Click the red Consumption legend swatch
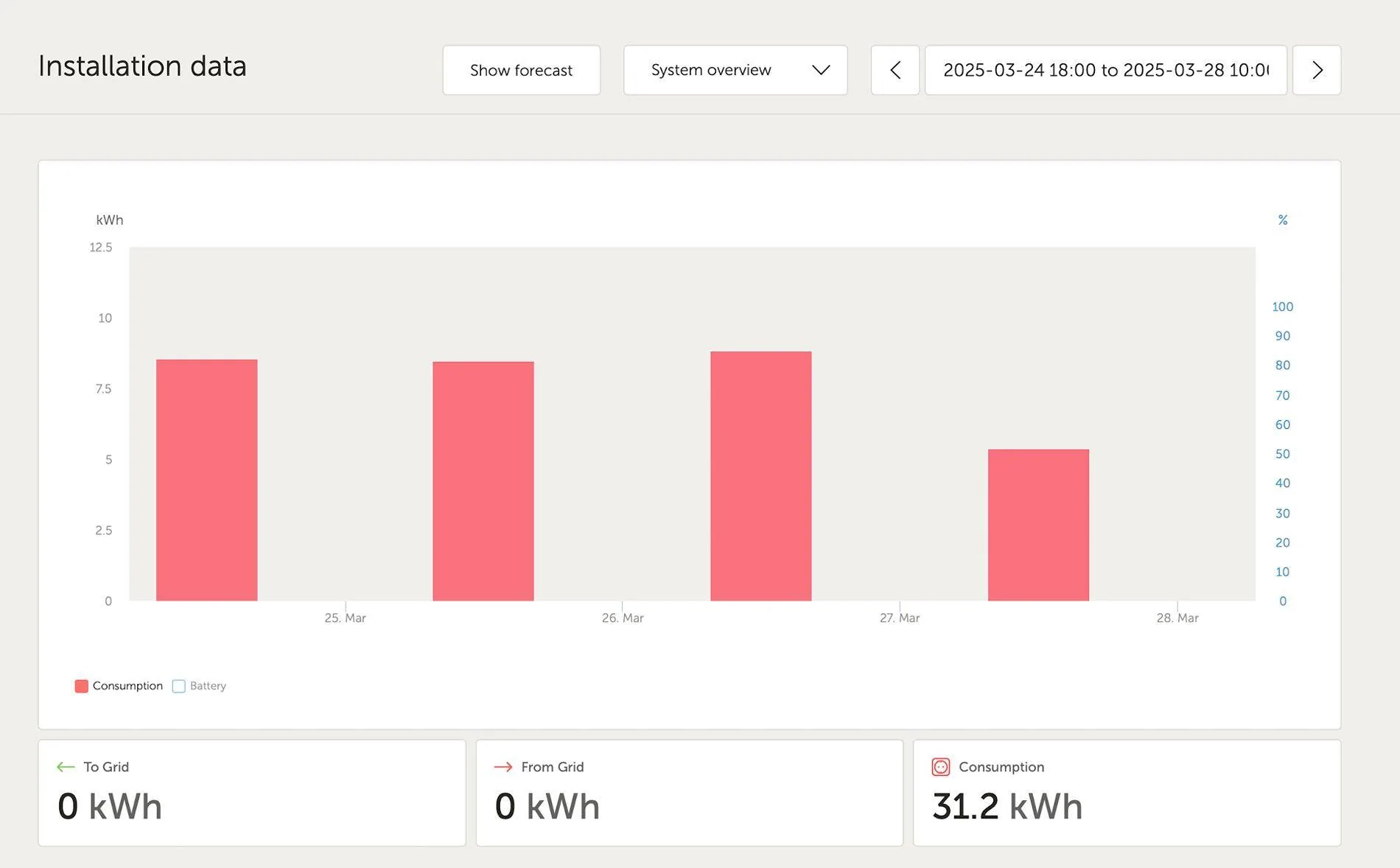The image size is (1400, 868). tap(82, 686)
